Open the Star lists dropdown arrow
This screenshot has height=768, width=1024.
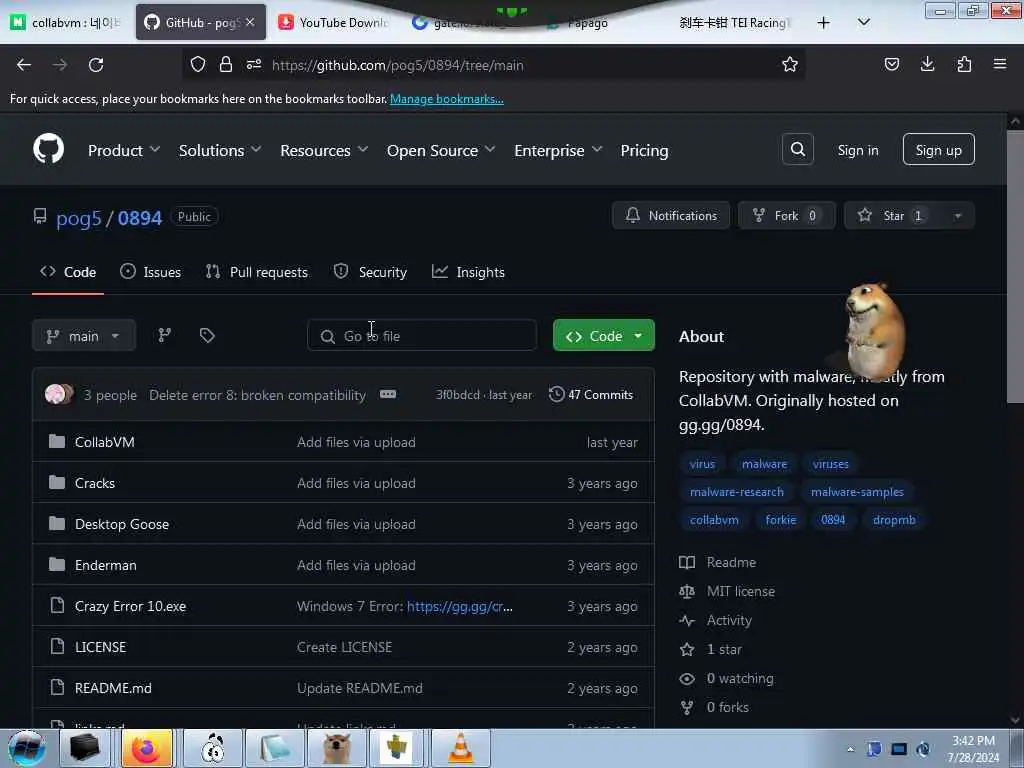tap(957, 216)
